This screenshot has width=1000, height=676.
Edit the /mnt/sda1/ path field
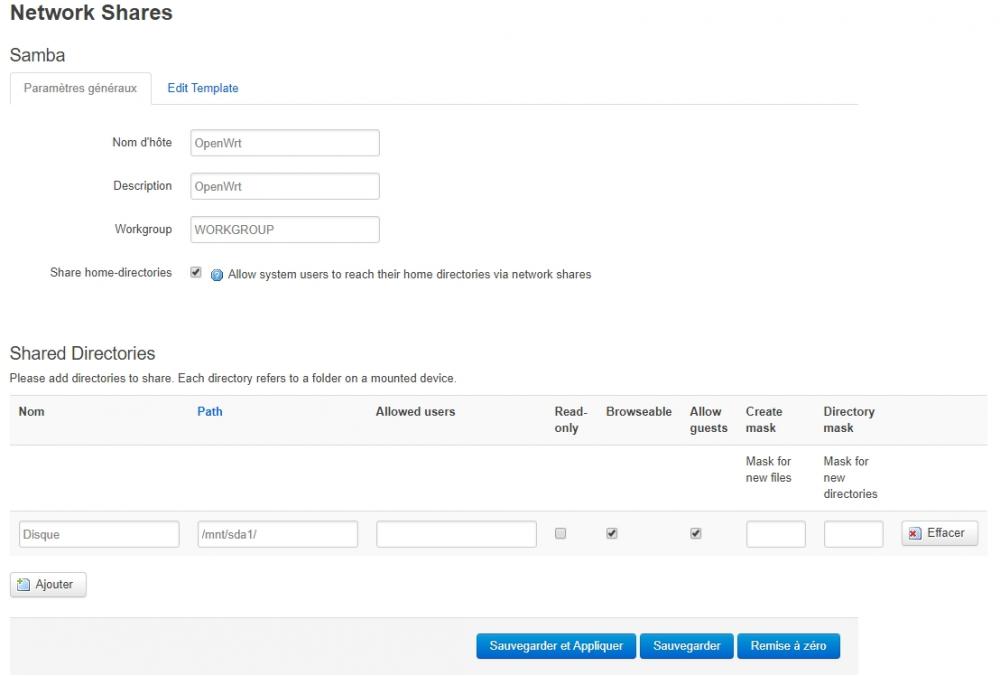pos(278,534)
